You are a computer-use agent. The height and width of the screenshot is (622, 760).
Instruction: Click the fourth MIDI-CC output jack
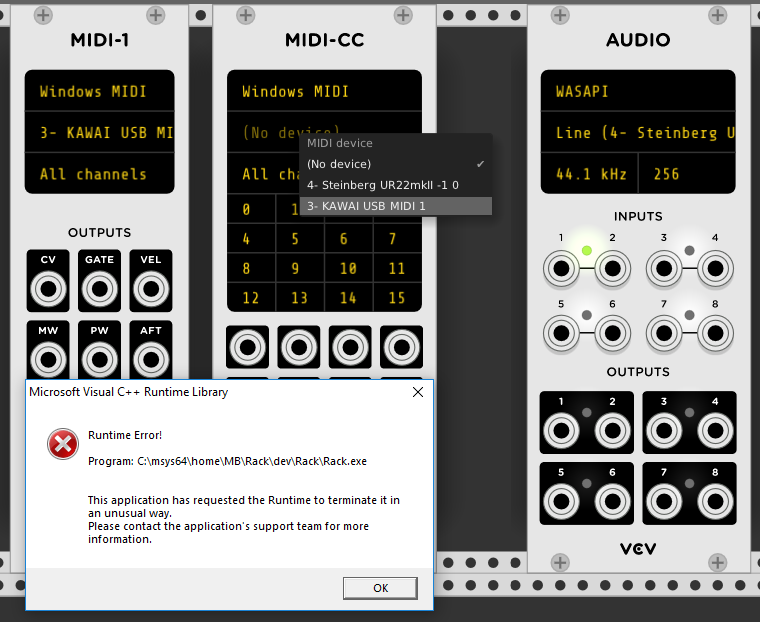(401, 347)
